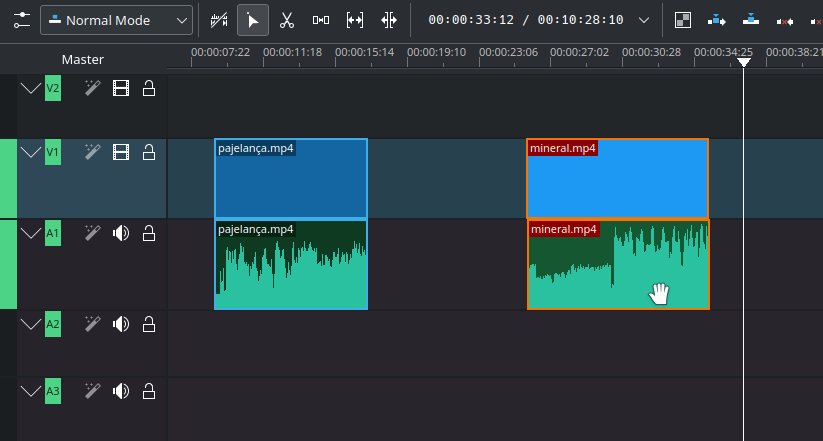Select the Slip tool in toolbar
Viewport: 823px width, 441px height.
pos(355,20)
